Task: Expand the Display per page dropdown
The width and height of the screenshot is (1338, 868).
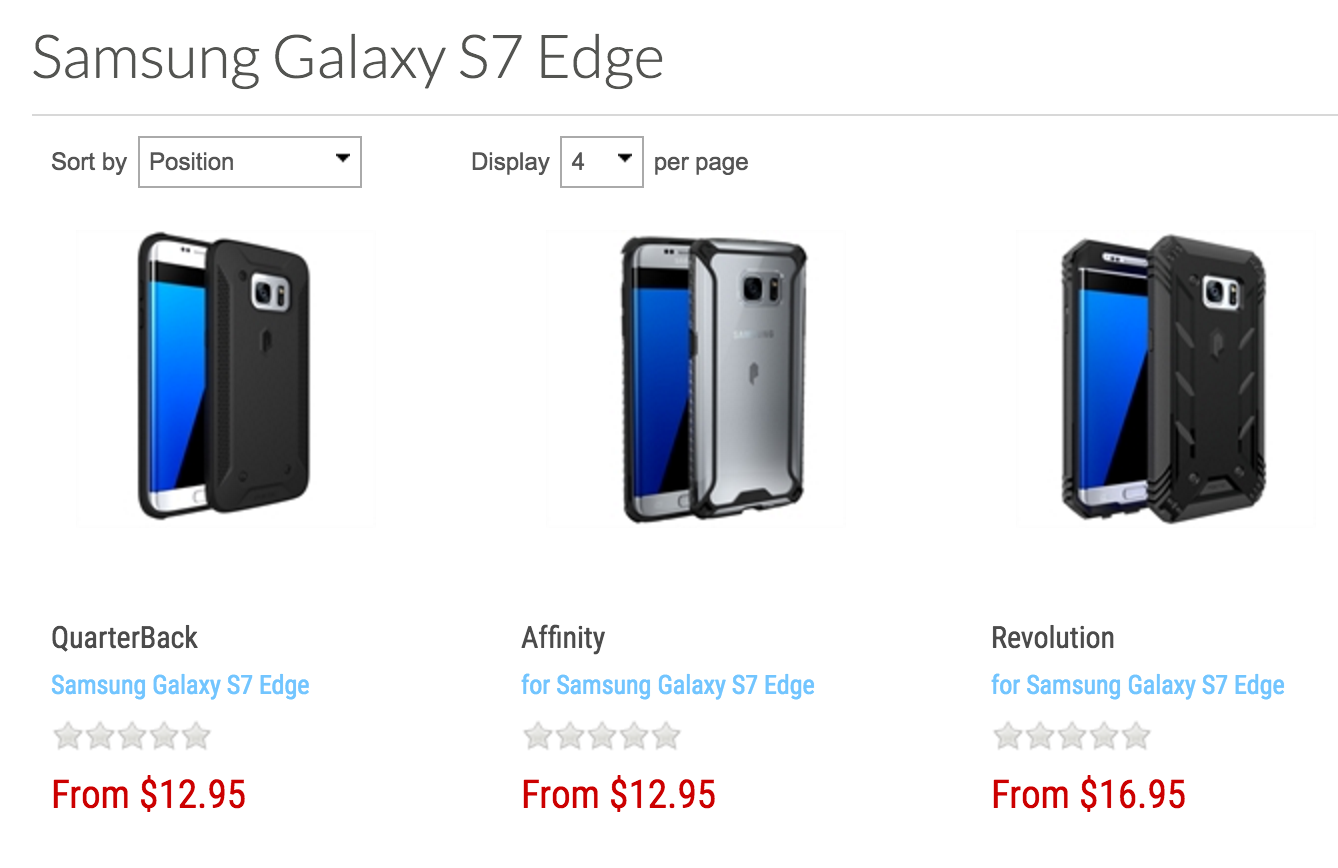Action: point(601,162)
